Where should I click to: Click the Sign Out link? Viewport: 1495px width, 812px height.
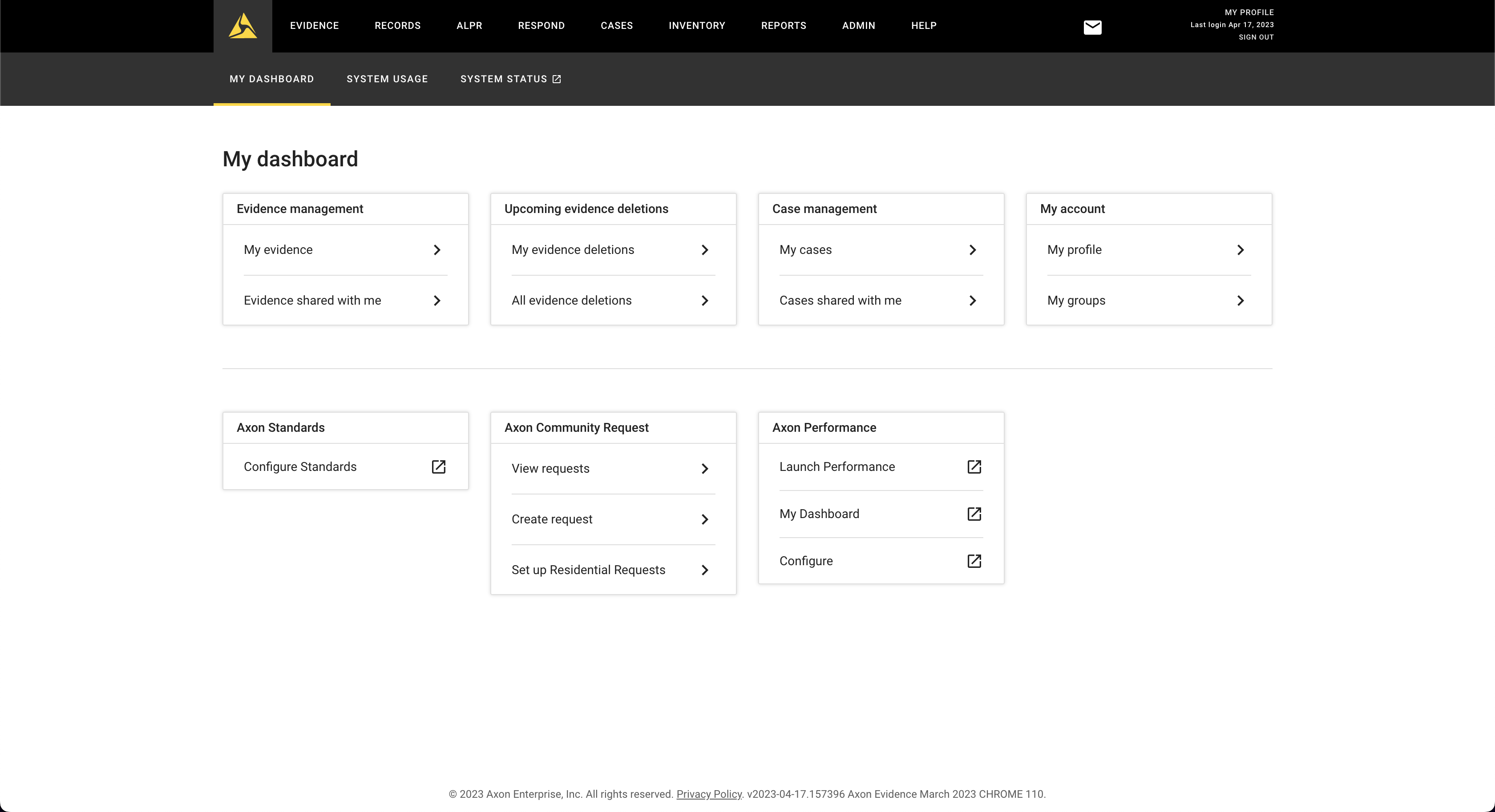1256,37
